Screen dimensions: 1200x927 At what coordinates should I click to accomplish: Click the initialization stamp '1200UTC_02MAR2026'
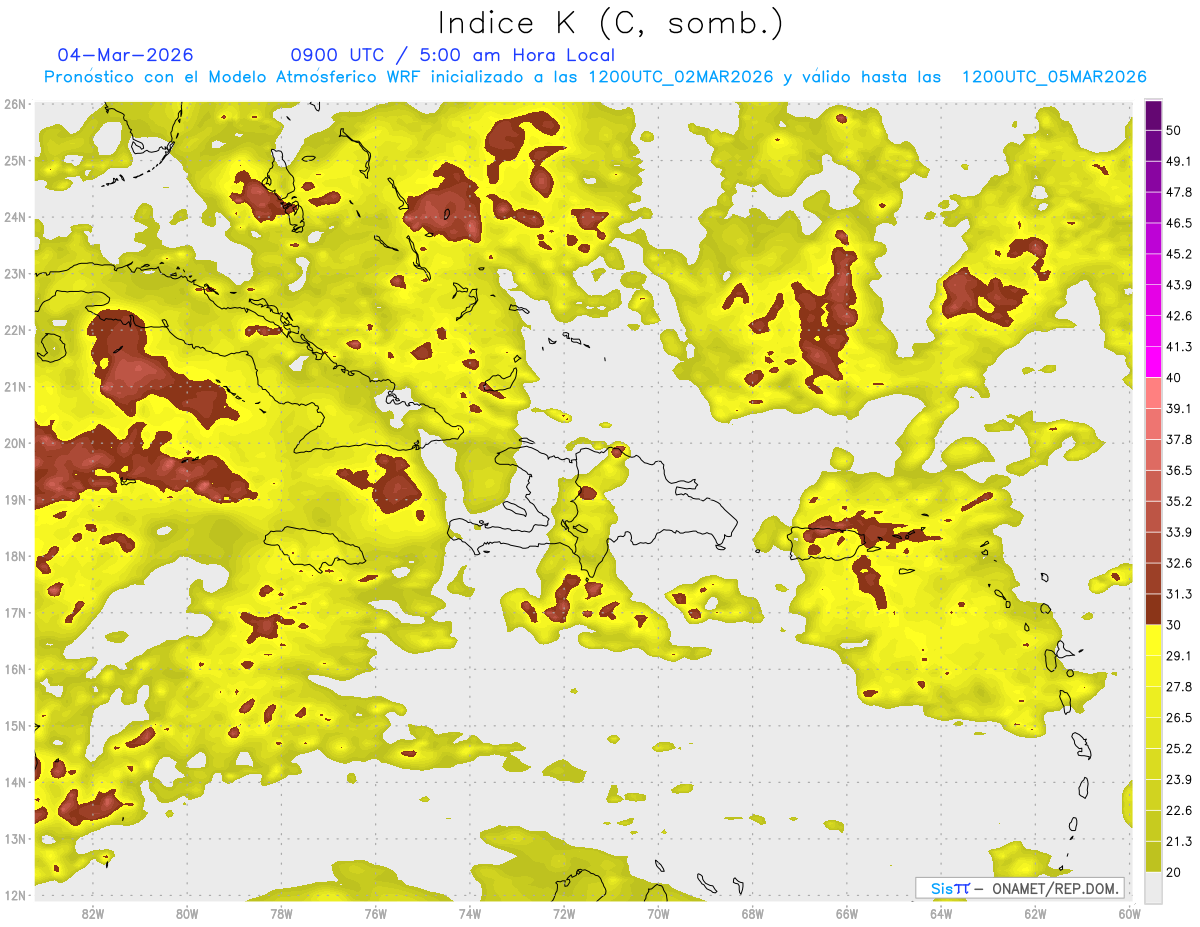click(x=681, y=77)
